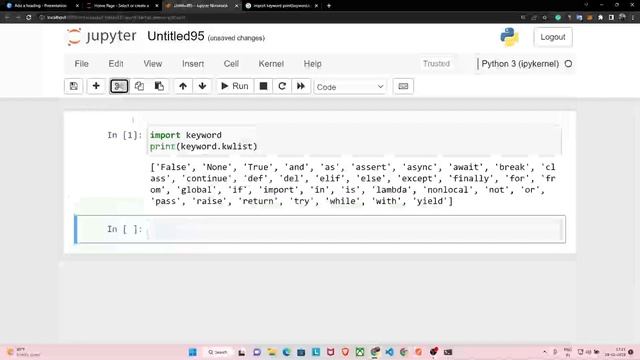The image size is (640, 360).
Task: Open the Brave browser from the taskbar
Action: click(x=345, y=352)
